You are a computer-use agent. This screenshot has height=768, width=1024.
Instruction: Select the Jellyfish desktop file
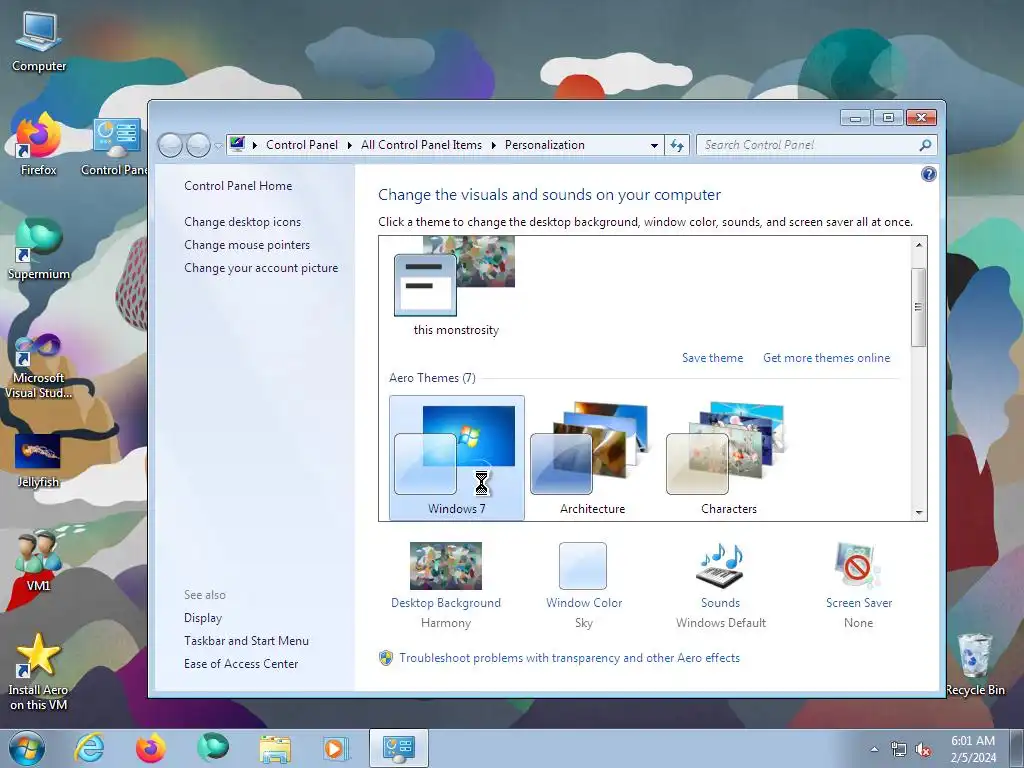[x=38, y=461]
